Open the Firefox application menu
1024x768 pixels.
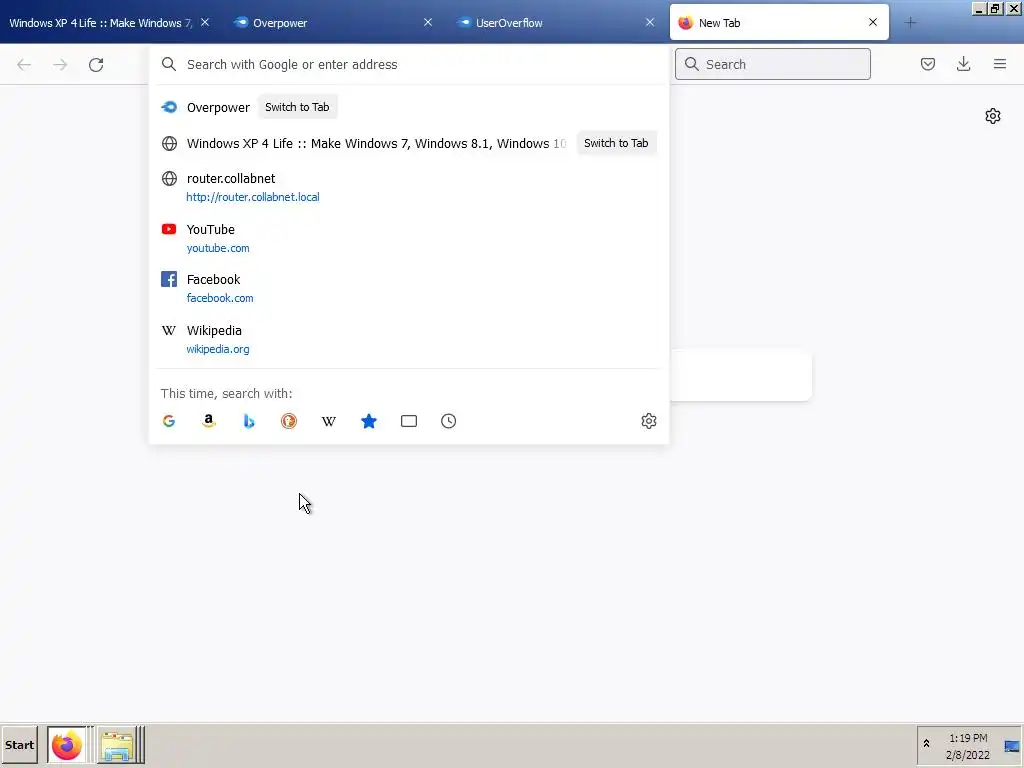coord(1000,64)
